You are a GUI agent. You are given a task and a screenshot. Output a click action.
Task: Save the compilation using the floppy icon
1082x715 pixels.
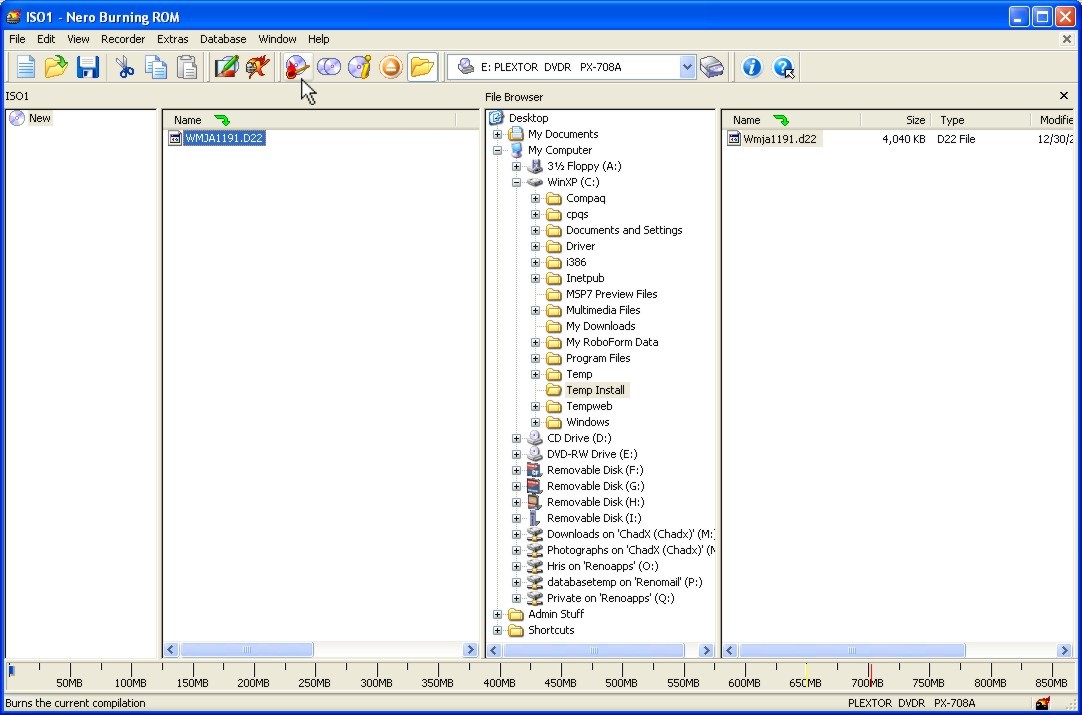pos(88,67)
